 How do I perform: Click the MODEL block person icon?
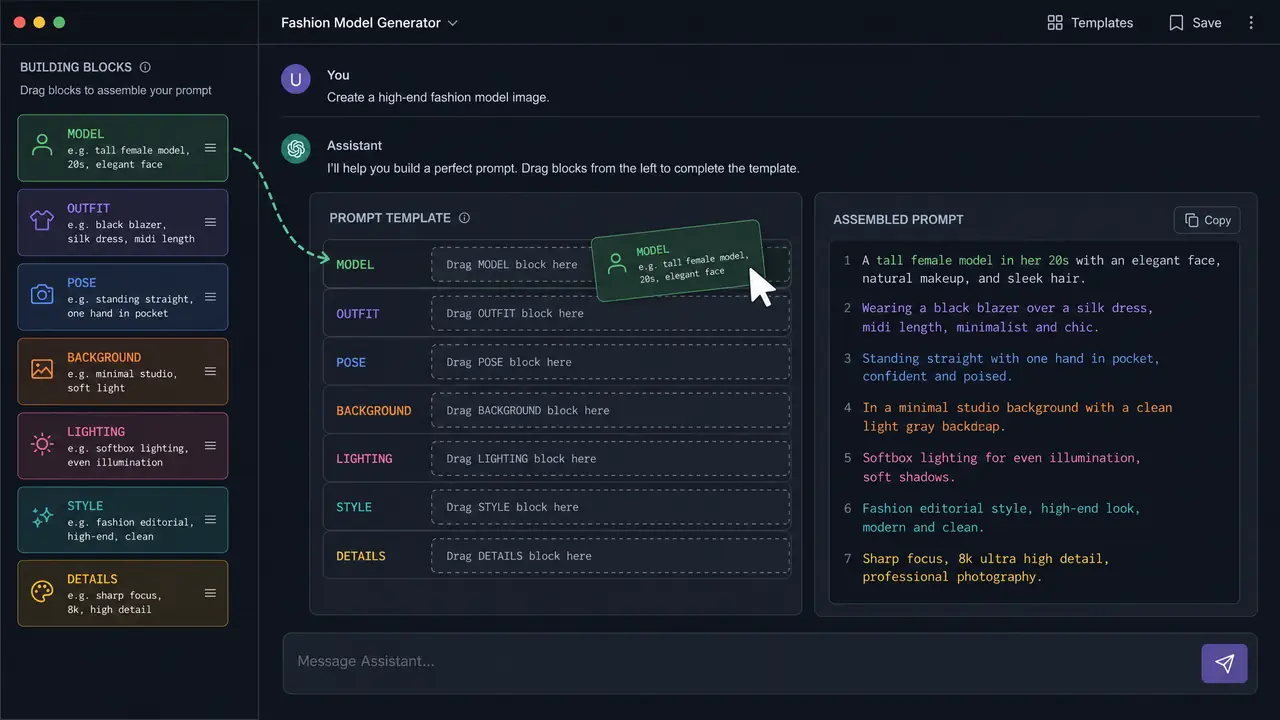(42, 146)
